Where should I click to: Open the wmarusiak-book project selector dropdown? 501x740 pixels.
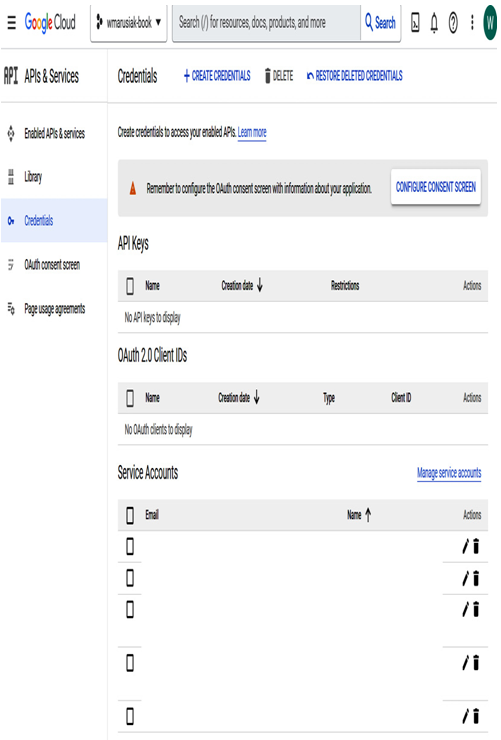(x=129, y=22)
